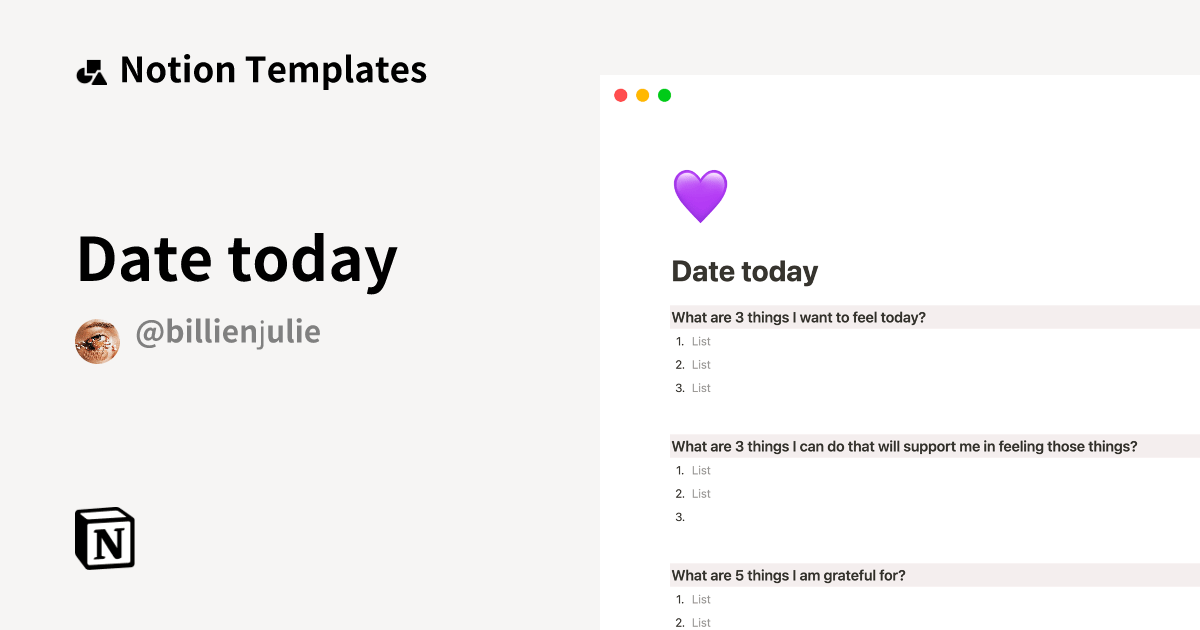Click the first 'List' placeholder text field
1200x630 pixels.
click(700, 341)
